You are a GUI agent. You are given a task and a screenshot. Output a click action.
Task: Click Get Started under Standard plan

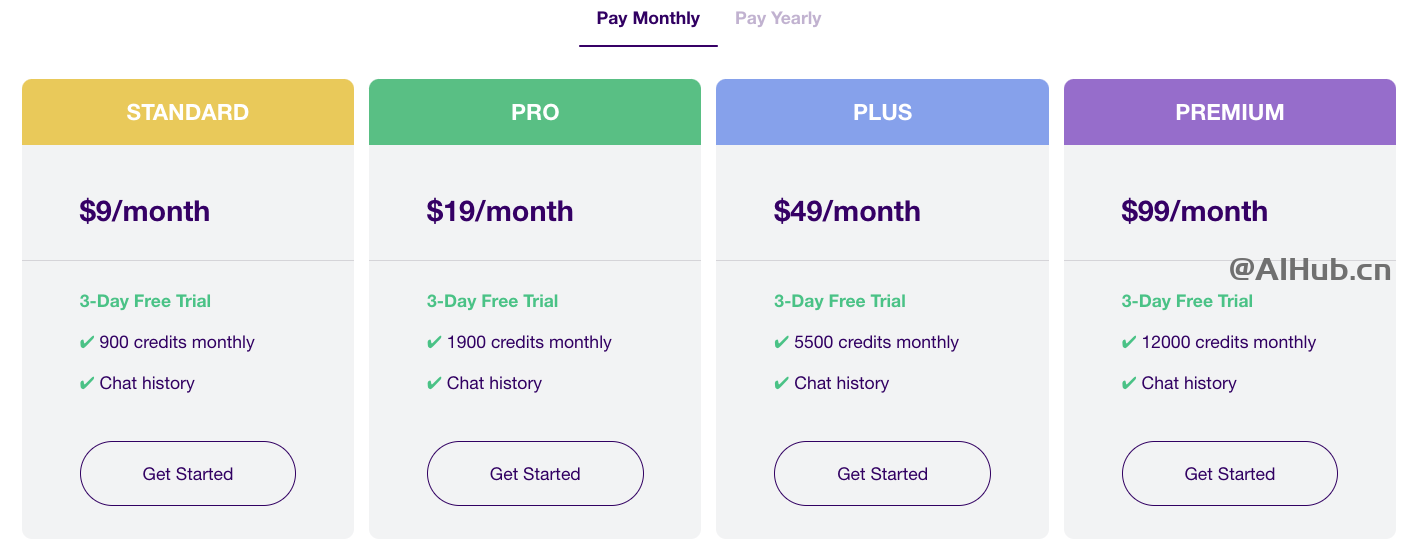coord(188,474)
